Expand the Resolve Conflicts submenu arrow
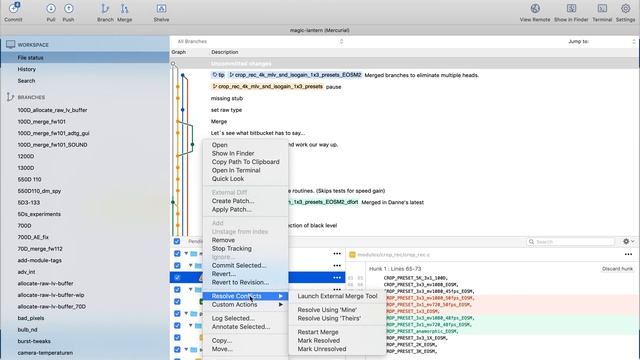Screen dimensions: 640x360 click(x=281, y=296)
